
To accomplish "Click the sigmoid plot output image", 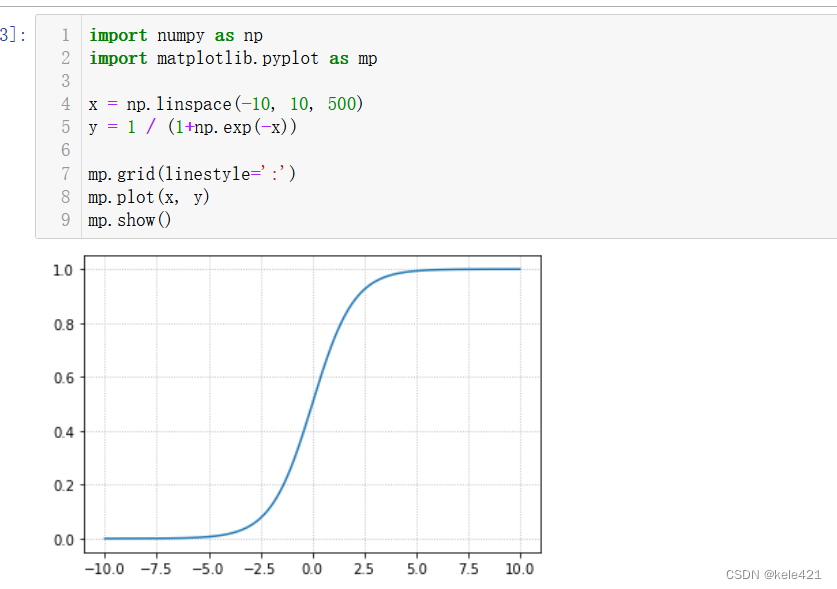I will point(297,415).
